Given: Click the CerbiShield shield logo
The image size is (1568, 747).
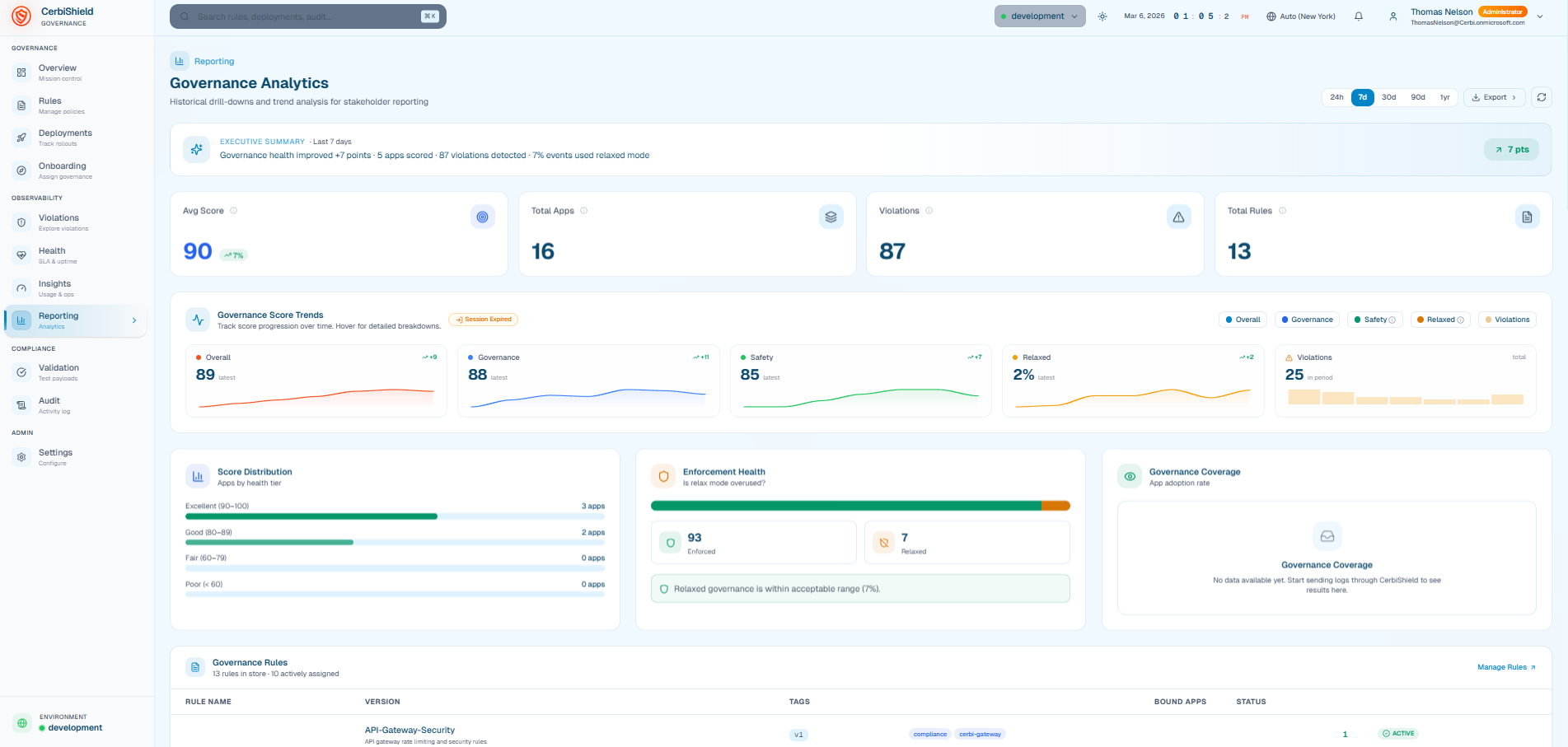Looking at the screenshot, I should tap(21, 16).
